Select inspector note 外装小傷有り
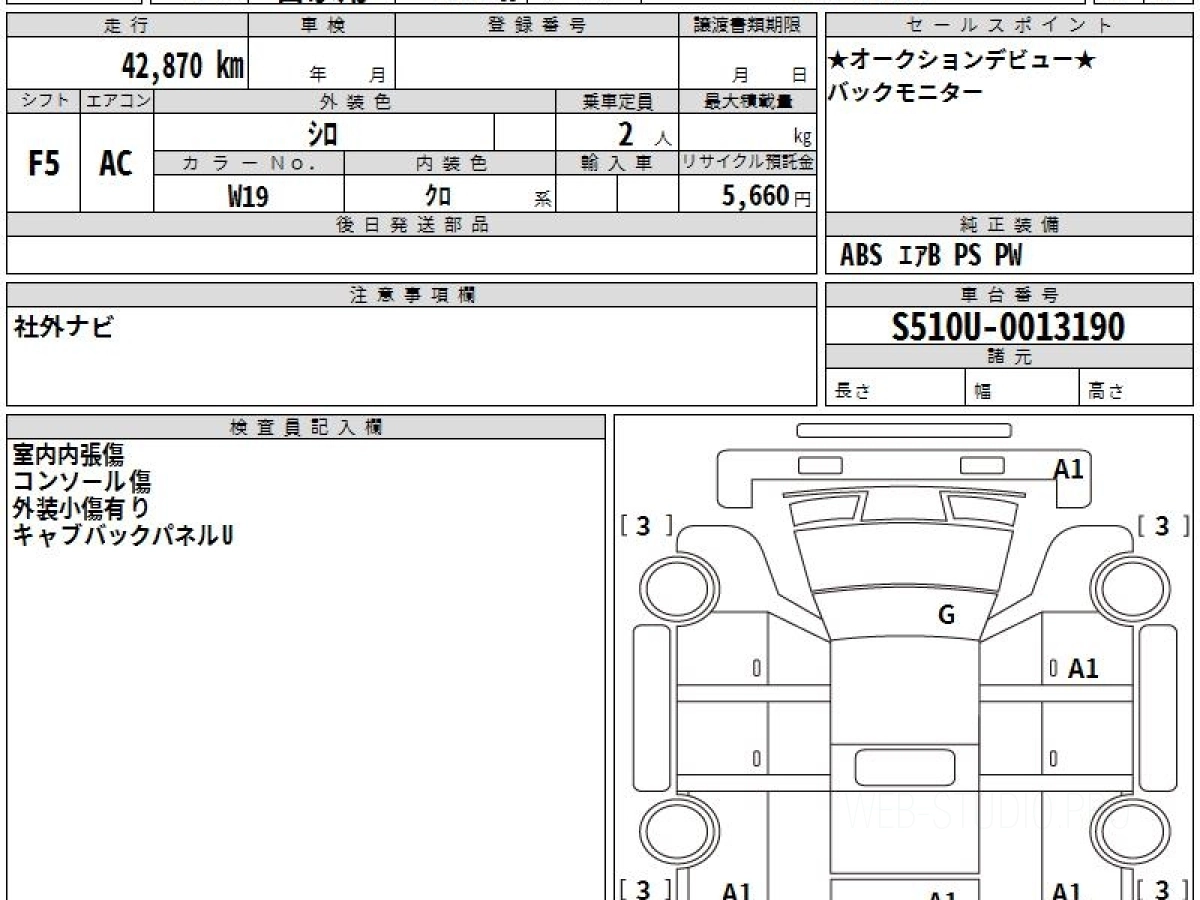This screenshot has height=900, width=1200. point(82,508)
